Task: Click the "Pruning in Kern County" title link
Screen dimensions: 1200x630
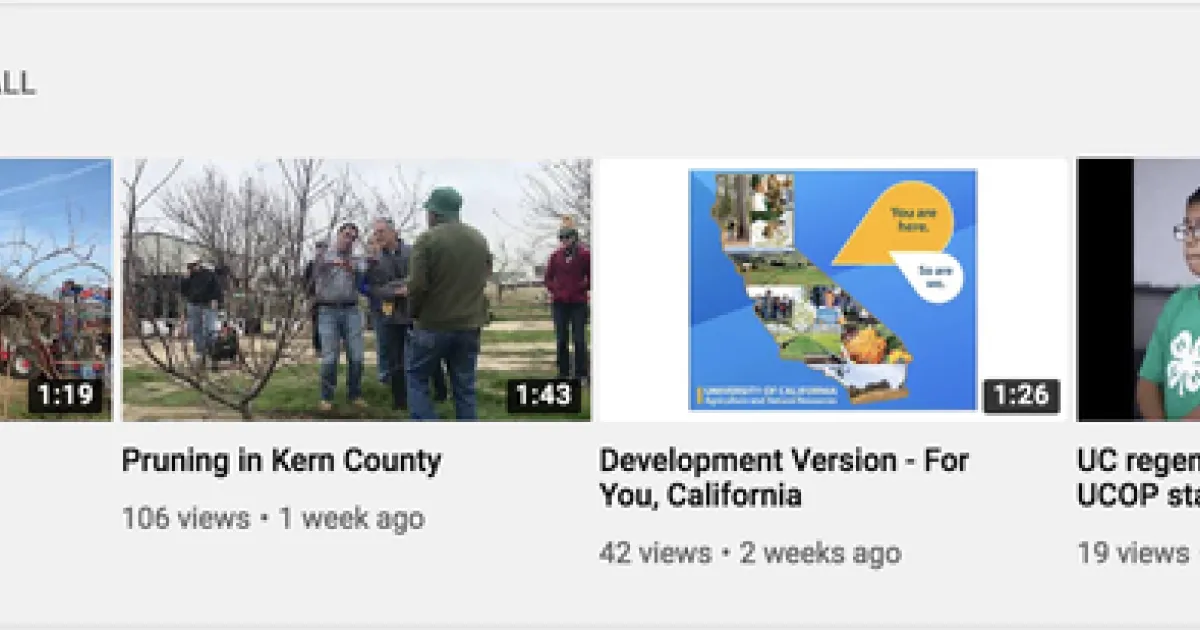Action: [281, 461]
